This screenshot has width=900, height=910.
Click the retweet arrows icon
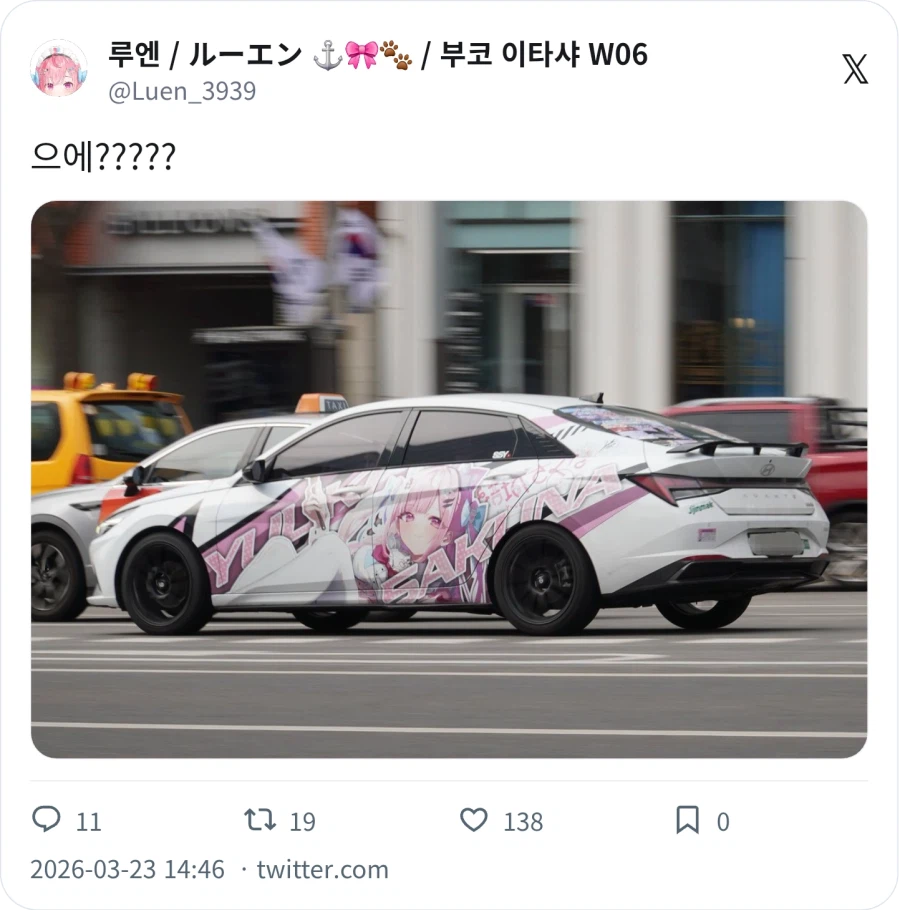click(x=259, y=820)
